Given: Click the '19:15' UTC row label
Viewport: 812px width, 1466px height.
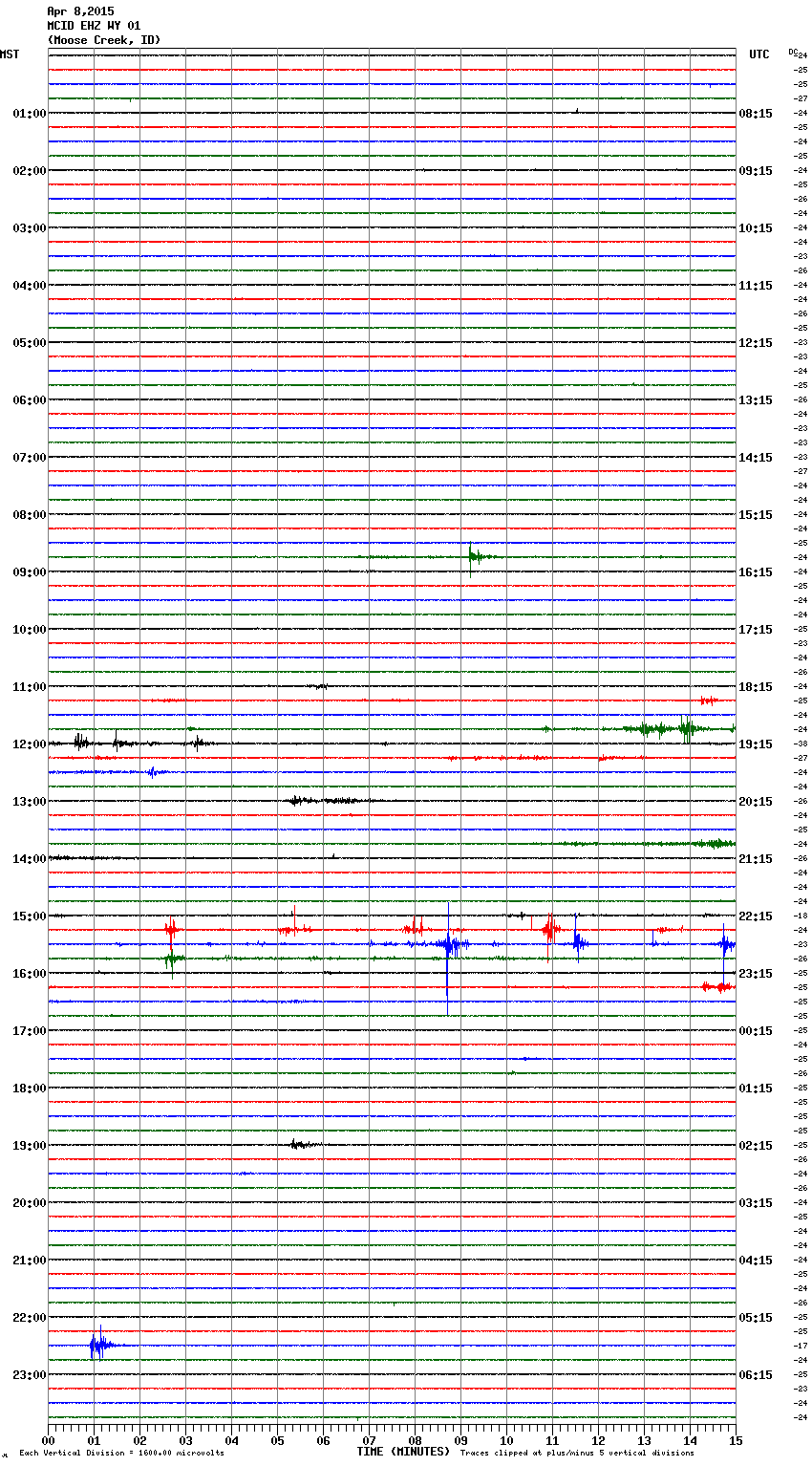Looking at the screenshot, I should coord(756,744).
